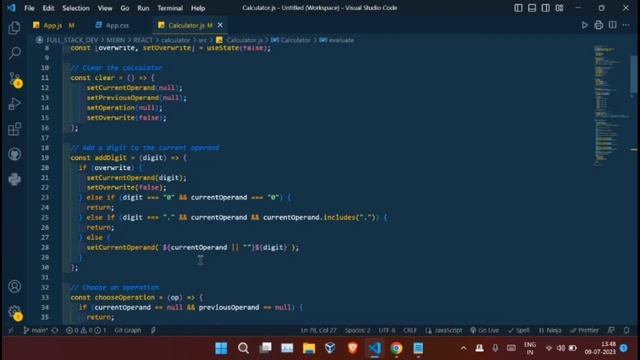Close the Calculator.js tab
Image resolution: width=640 pixels, height=360 pixels.
click(220, 25)
